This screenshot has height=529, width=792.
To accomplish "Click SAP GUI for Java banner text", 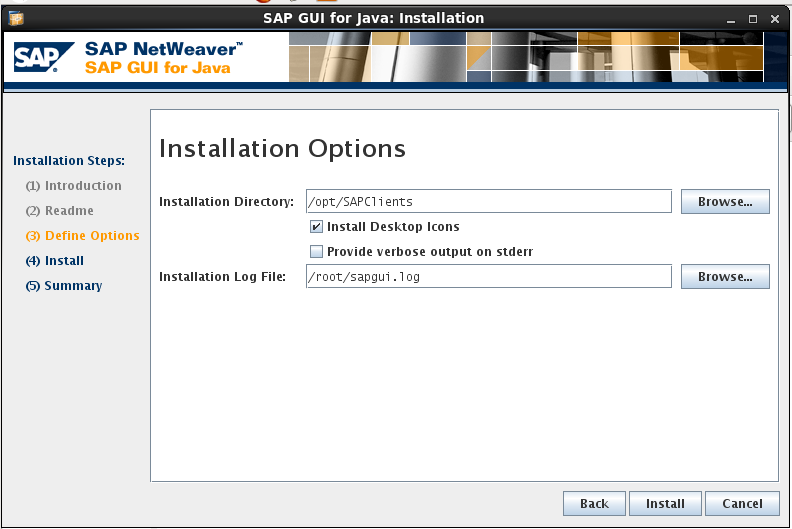I will 158,68.
